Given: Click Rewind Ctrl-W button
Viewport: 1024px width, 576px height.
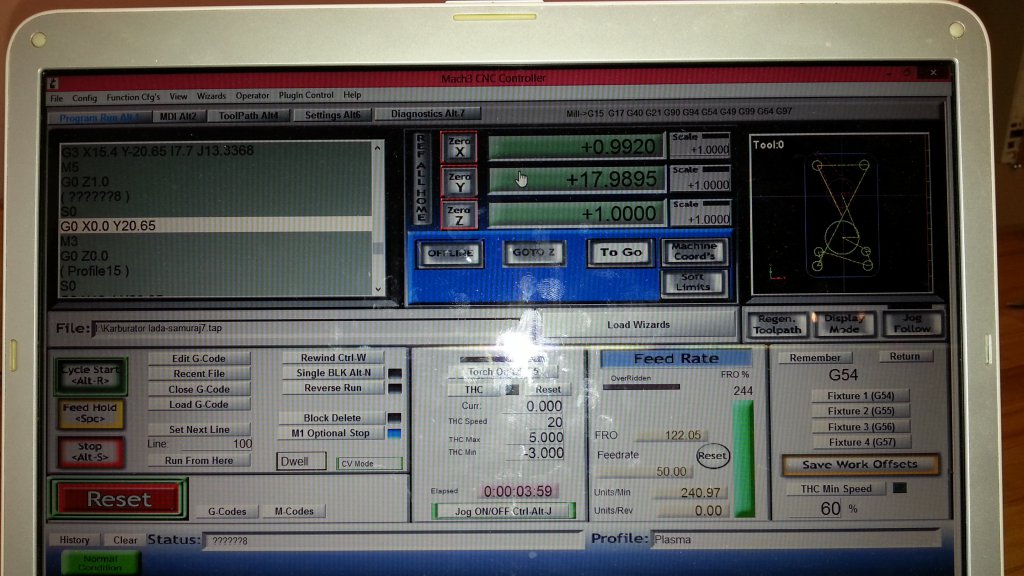Looking at the screenshot, I should tap(333, 358).
